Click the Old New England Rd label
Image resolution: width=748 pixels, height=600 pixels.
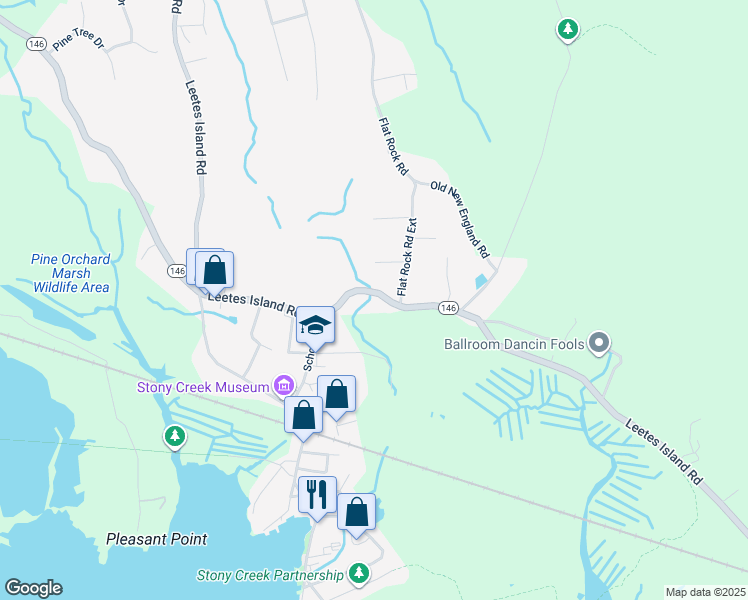[460, 219]
